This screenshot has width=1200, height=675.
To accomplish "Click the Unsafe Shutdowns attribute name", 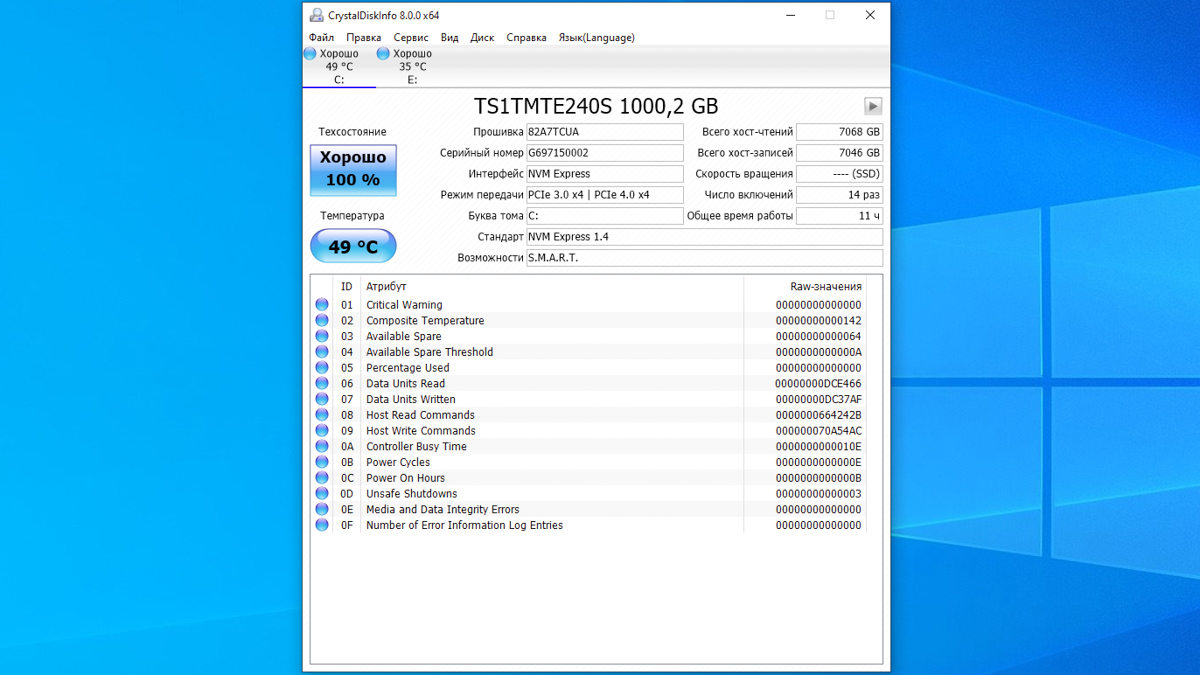I will (x=412, y=494).
